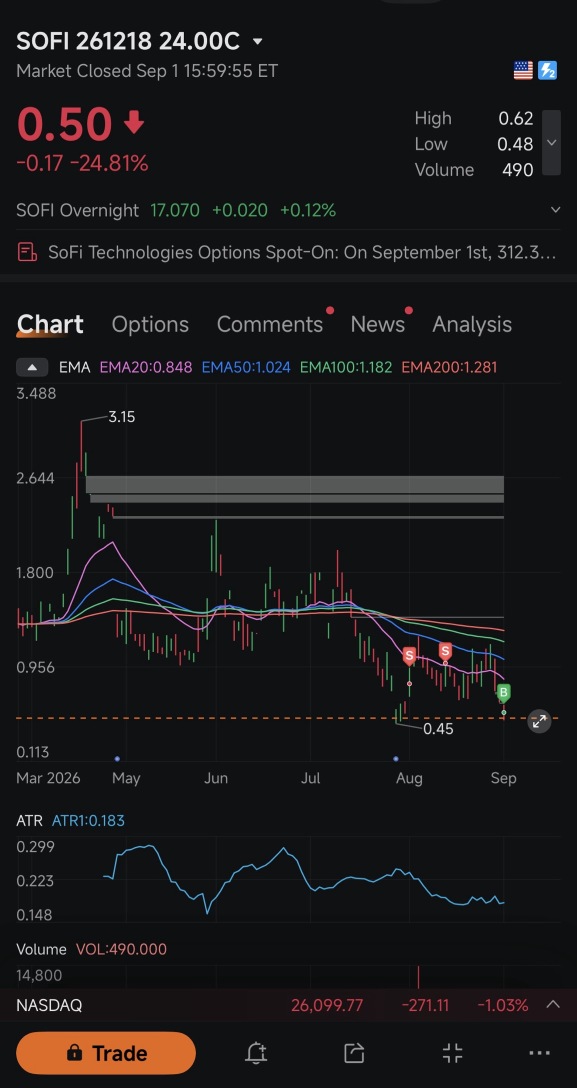Image resolution: width=577 pixels, height=1088 pixels.
Task: Tap the 3.15 high price label
Action: pos(121,417)
